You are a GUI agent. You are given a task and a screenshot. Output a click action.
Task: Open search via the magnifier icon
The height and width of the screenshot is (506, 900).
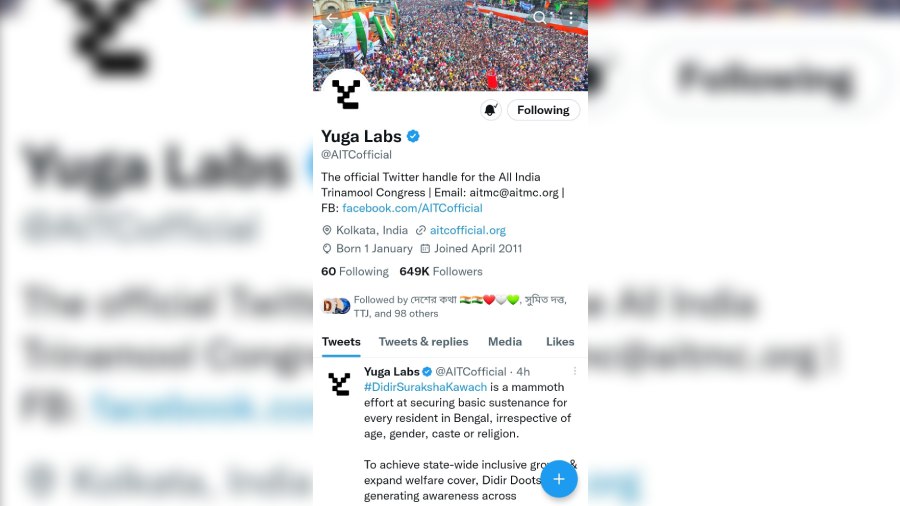540,17
